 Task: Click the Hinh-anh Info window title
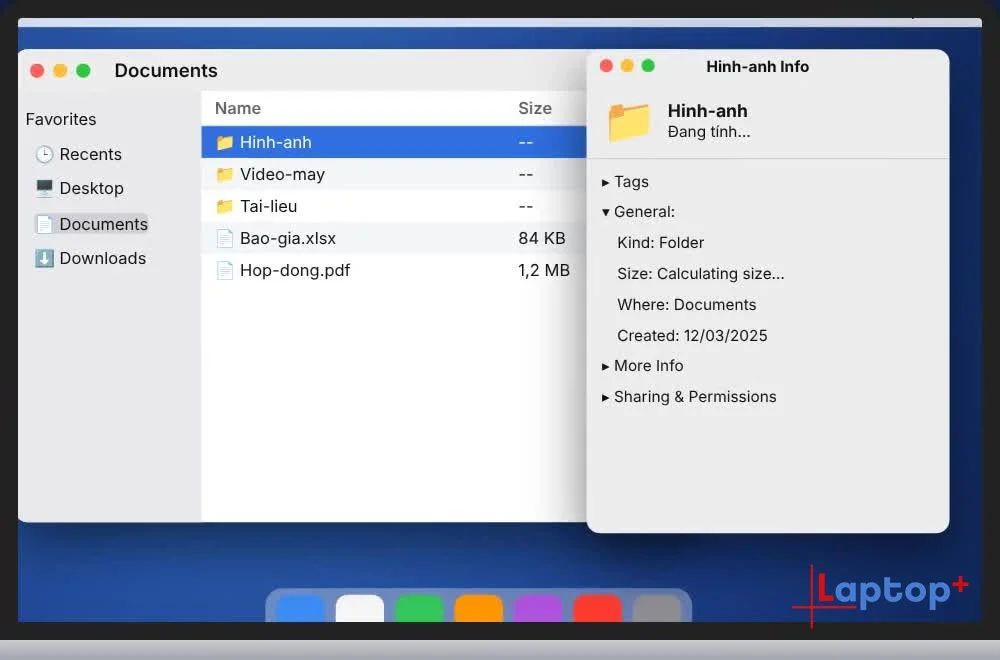coord(758,66)
